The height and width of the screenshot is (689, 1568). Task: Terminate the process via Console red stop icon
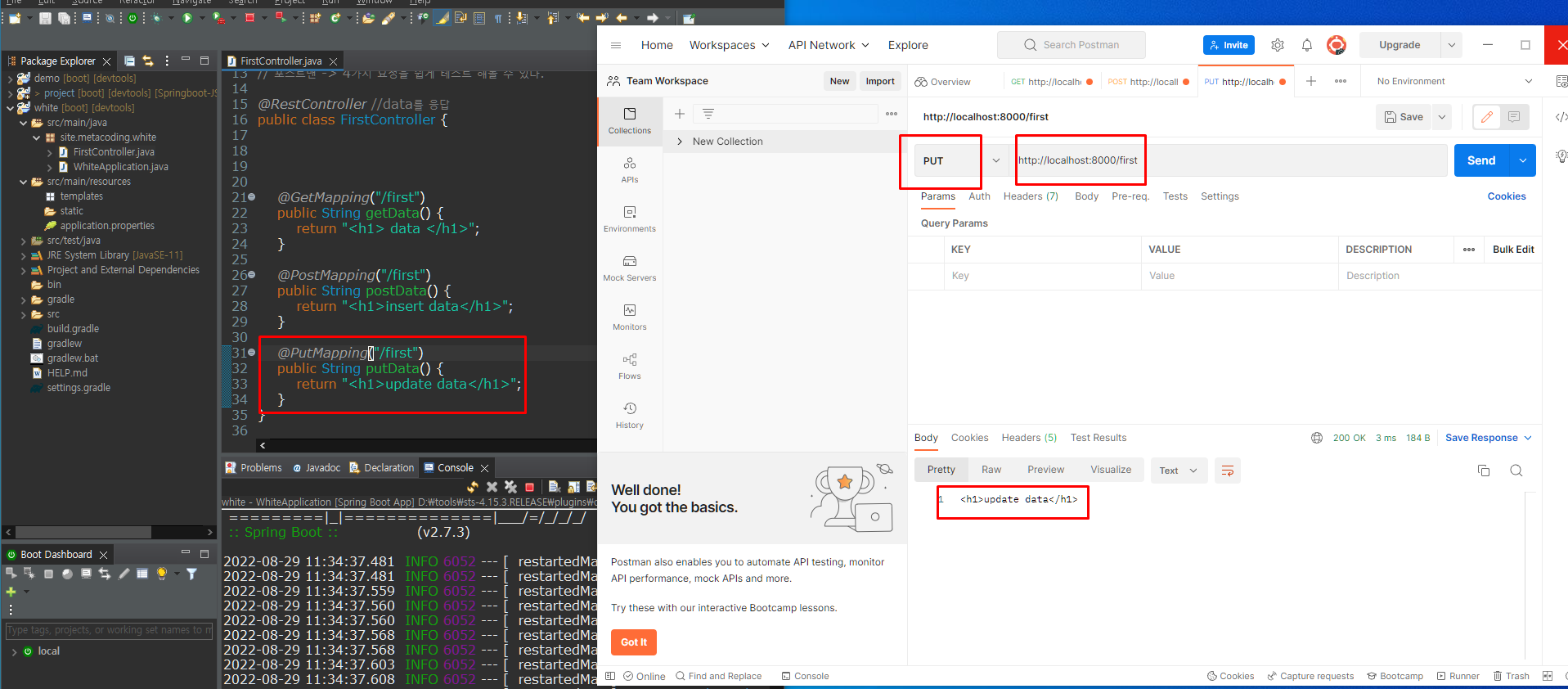point(529,487)
